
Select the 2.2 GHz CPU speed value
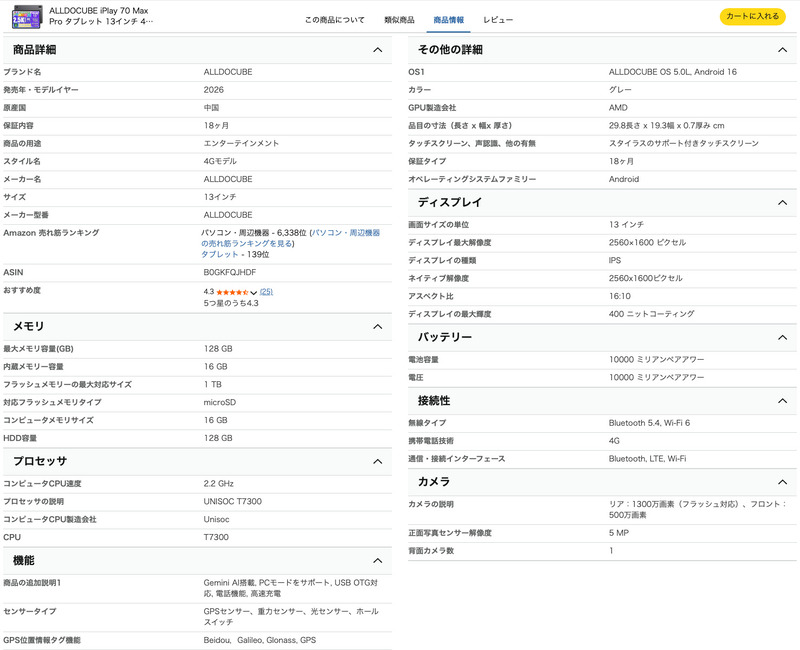click(218, 484)
